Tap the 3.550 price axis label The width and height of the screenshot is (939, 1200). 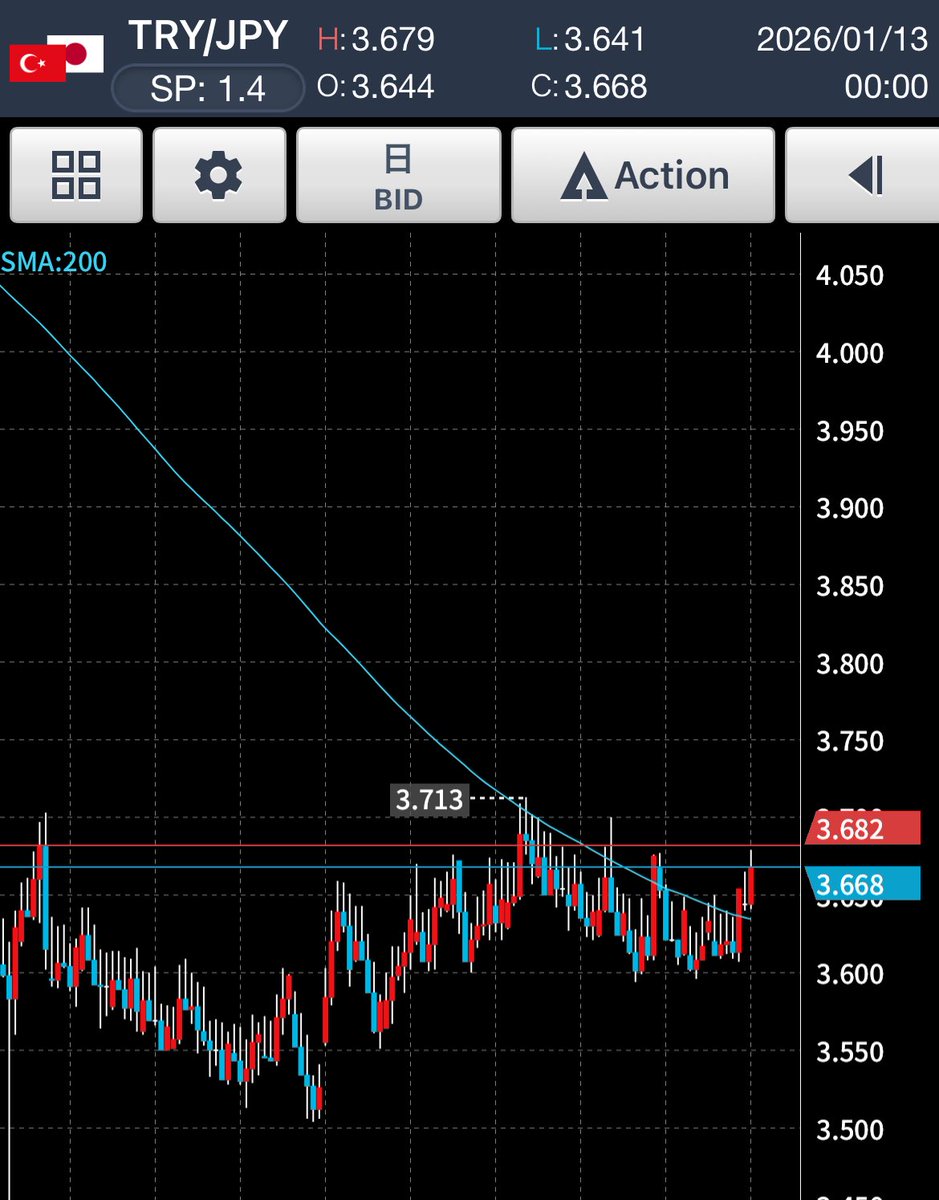tap(850, 1052)
